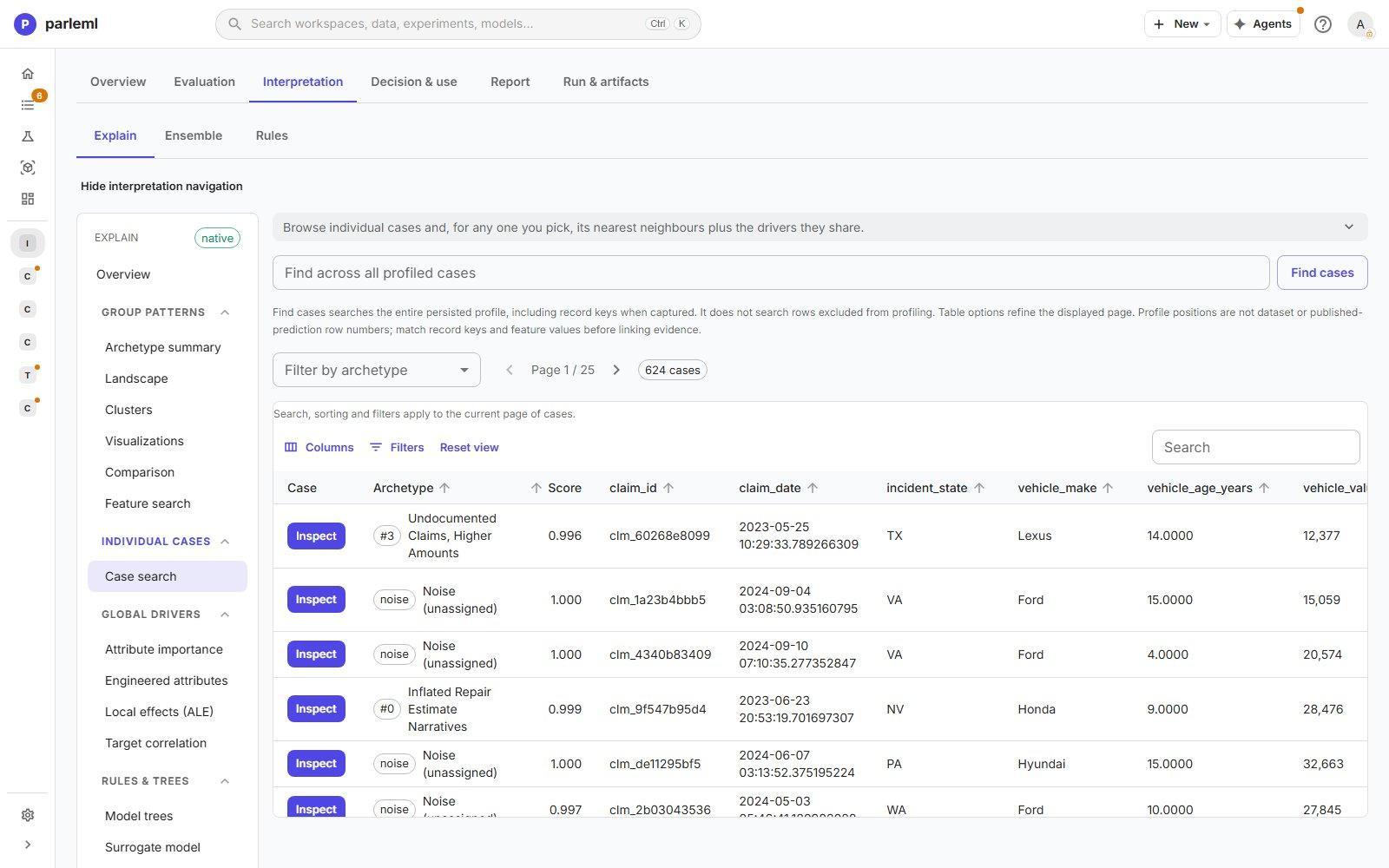Open the Agents panel

click(1263, 24)
